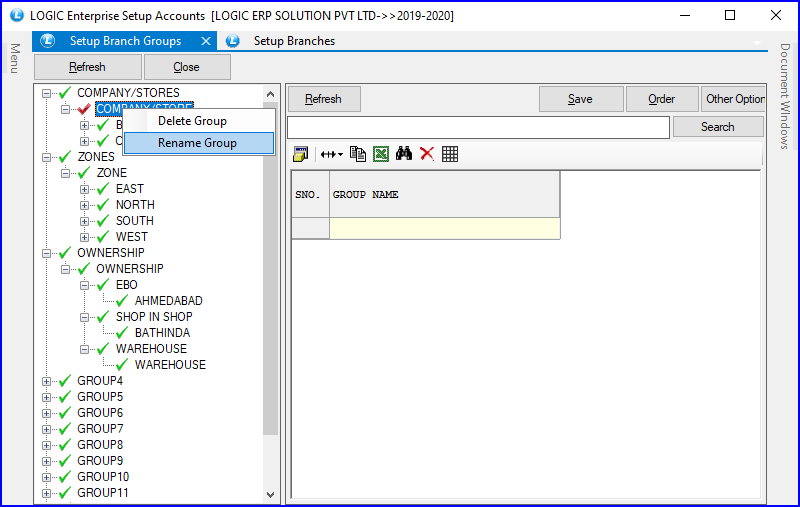Expand the GROUP5 node
This screenshot has width=800, height=507.
46,397
